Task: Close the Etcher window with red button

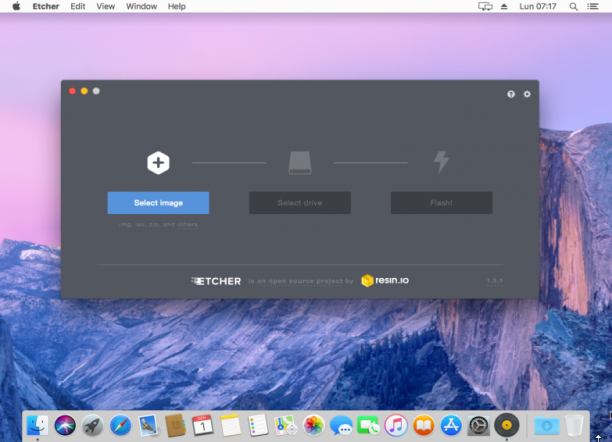Action: [x=72, y=91]
